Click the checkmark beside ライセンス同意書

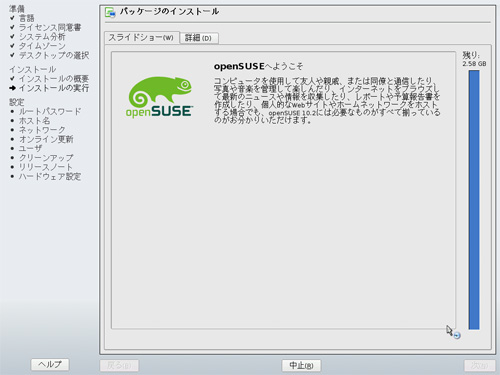click(x=12, y=27)
